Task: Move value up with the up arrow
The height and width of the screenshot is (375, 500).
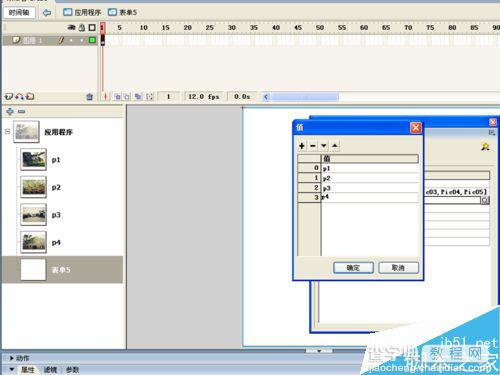Action: coord(335,146)
